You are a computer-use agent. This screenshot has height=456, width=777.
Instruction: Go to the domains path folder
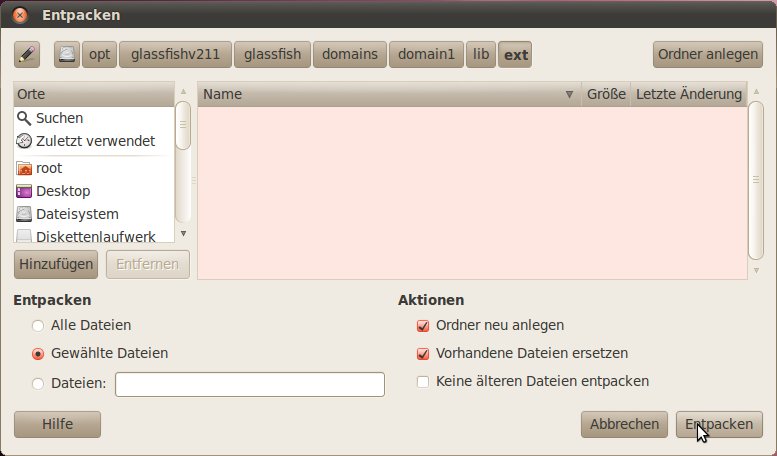click(x=349, y=55)
